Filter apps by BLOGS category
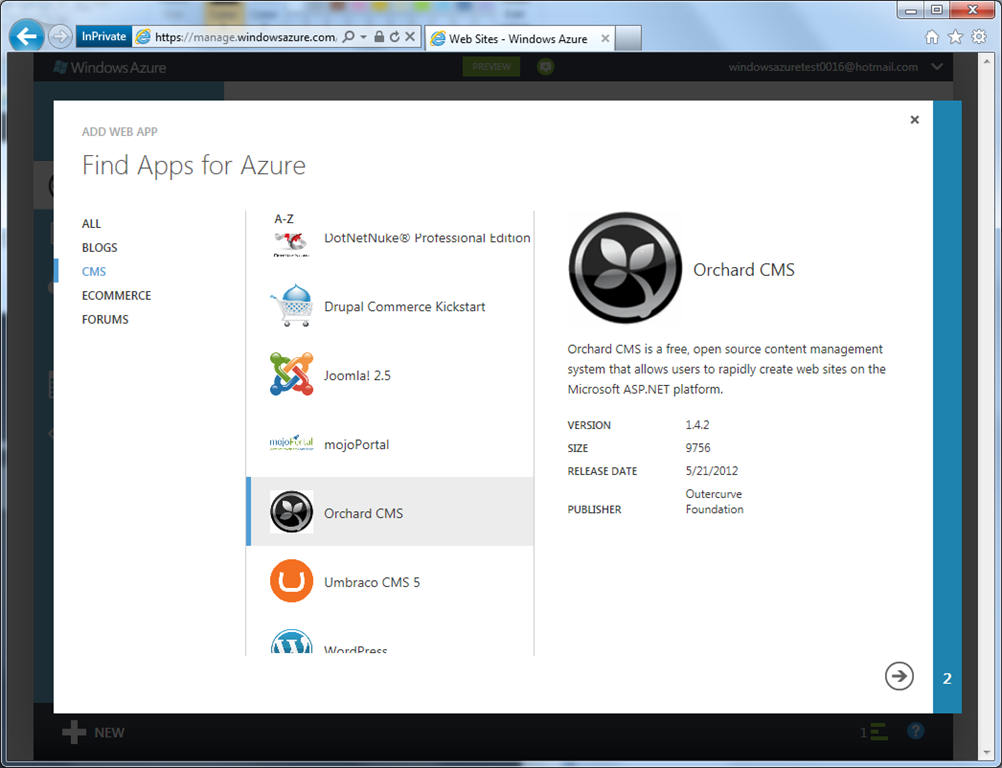The height and width of the screenshot is (768, 1002). (99, 248)
